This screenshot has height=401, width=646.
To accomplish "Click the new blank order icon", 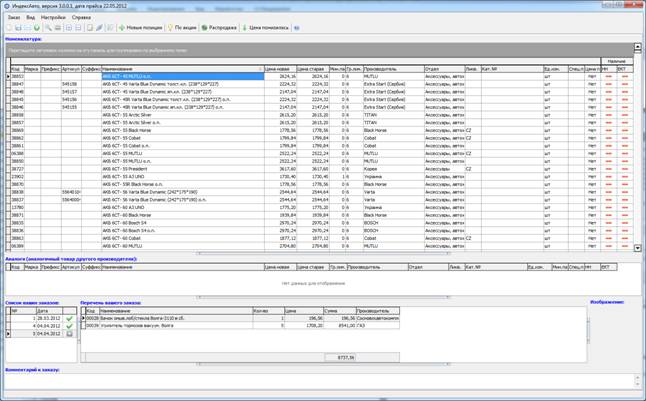I will pyautogui.click(x=9, y=28).
